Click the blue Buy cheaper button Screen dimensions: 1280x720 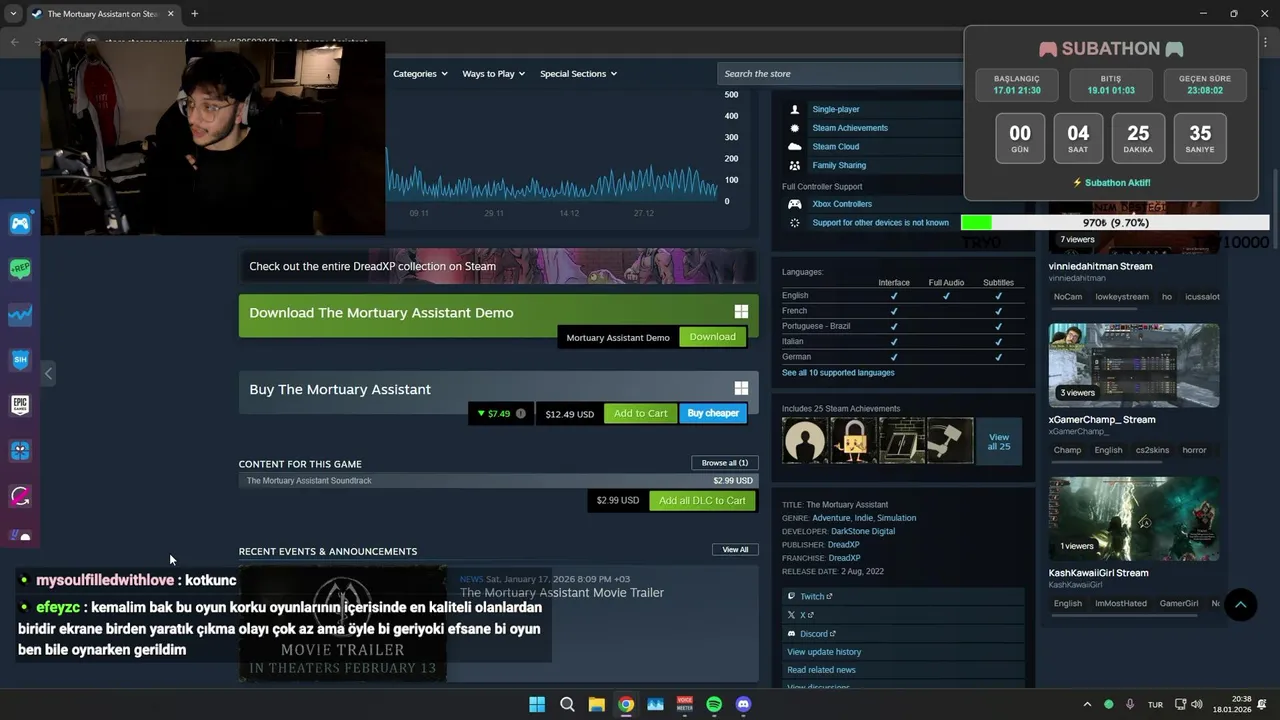pyautogui.click(x=713, y=413)
